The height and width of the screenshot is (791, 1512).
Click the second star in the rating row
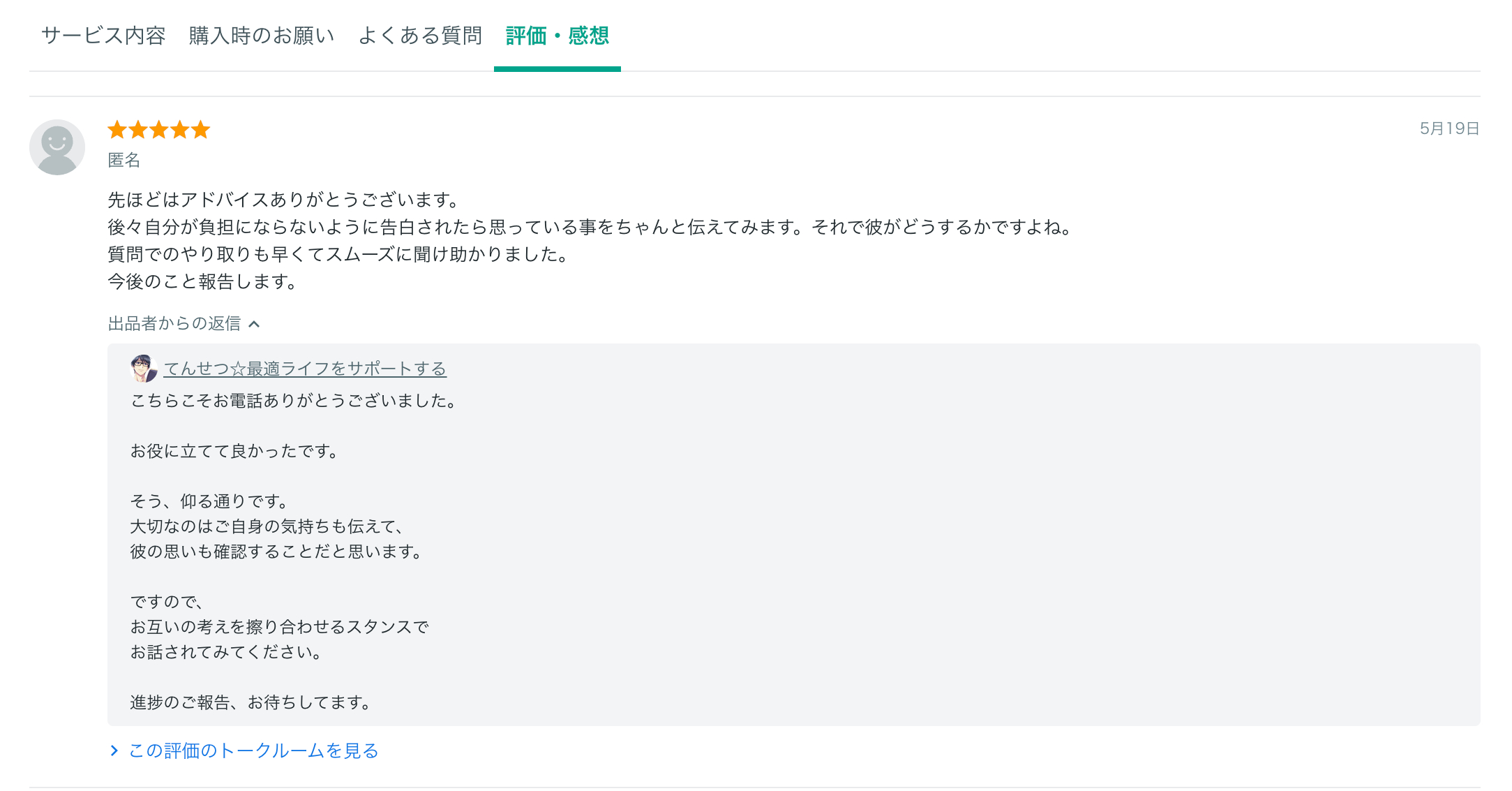(x=137, y=129)
